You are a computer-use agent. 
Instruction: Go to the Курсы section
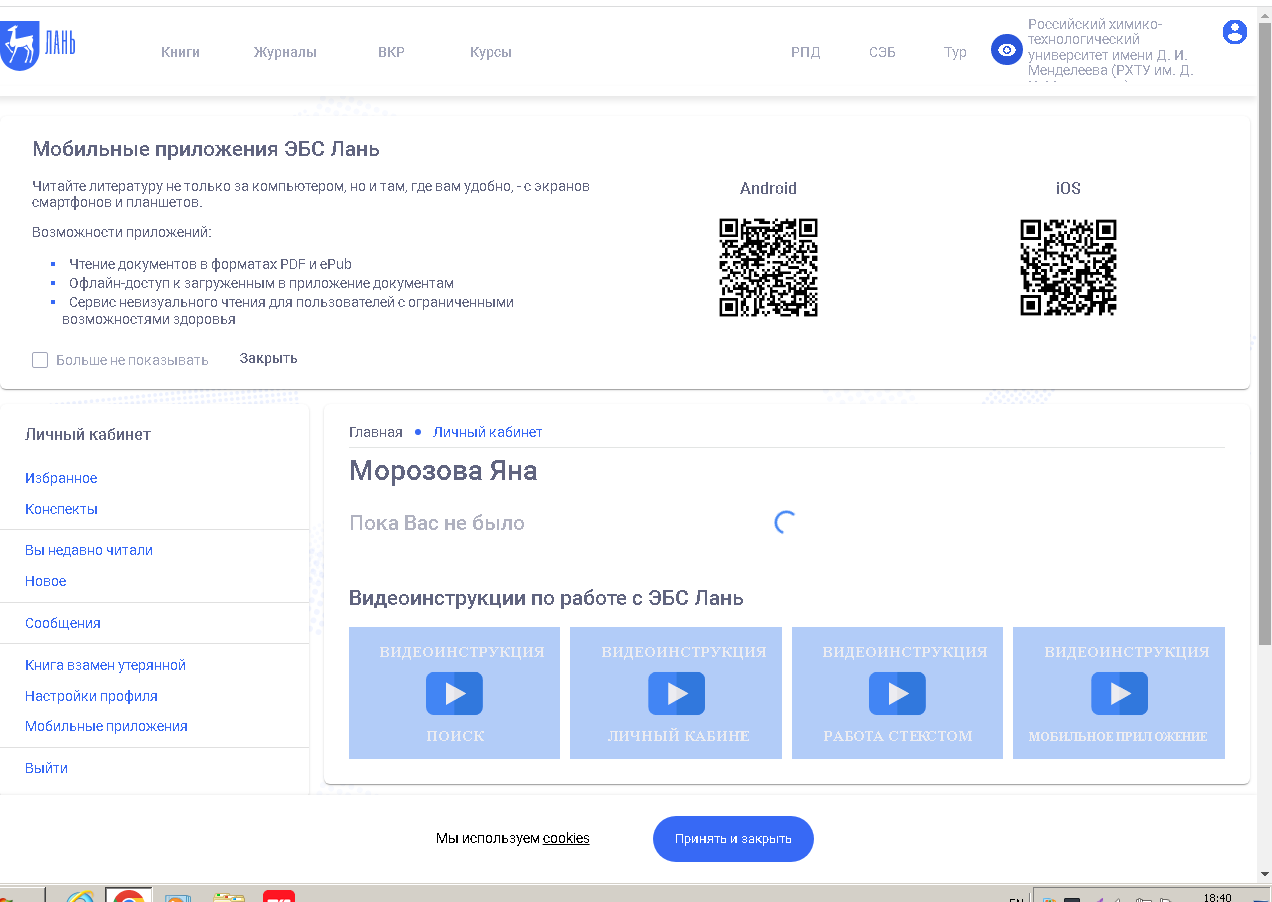tap(490, 52)
